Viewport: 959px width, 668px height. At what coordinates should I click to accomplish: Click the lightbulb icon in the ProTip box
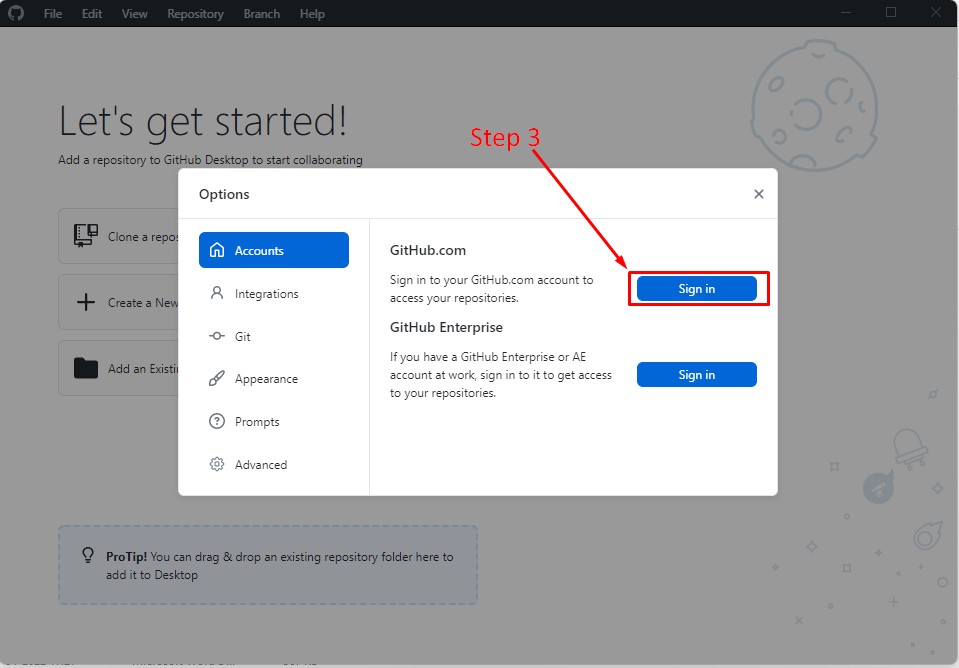pyautogui.click(x=88, y=555)
